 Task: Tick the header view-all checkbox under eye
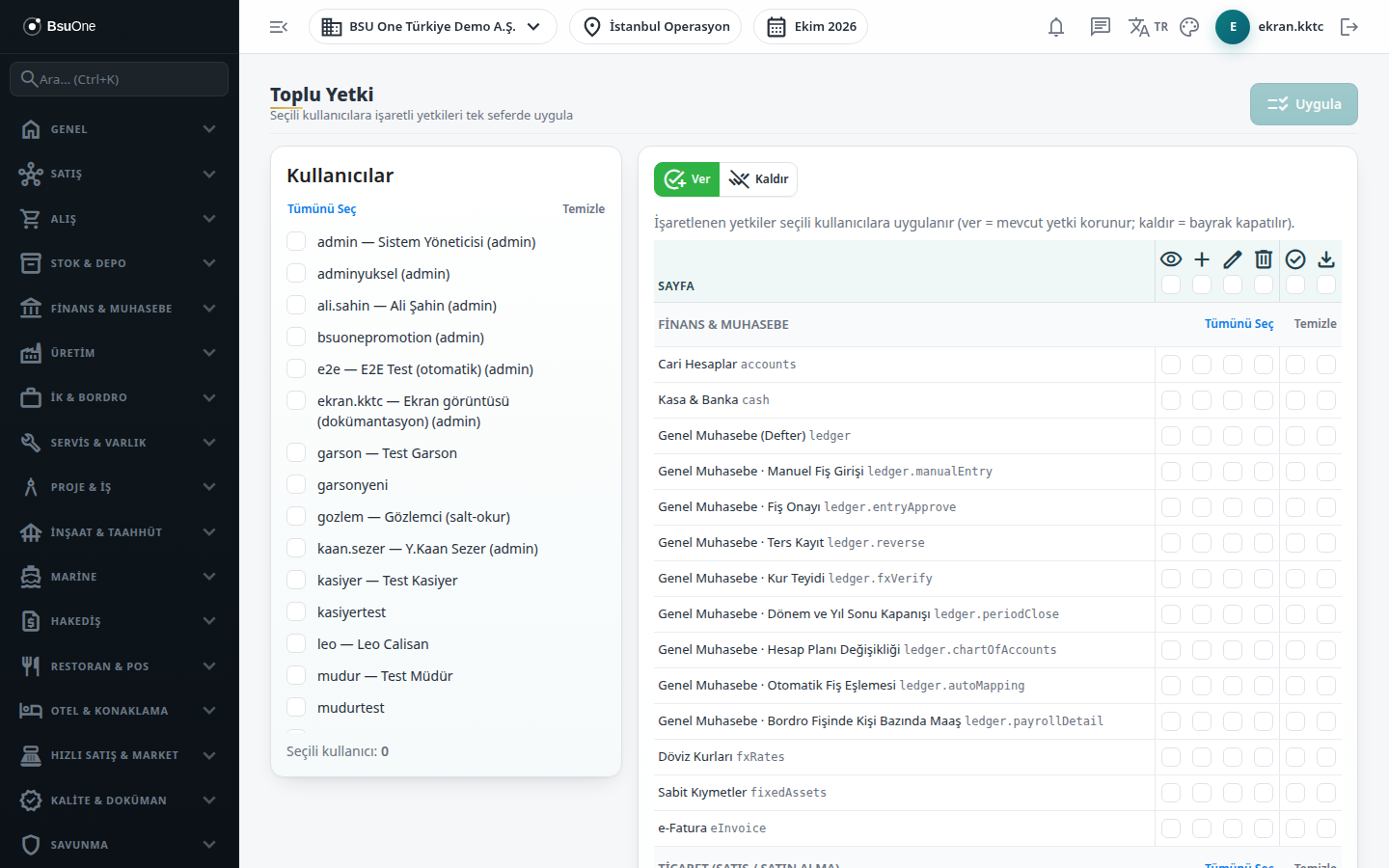pyautogui.click(x=1171, y=285)
